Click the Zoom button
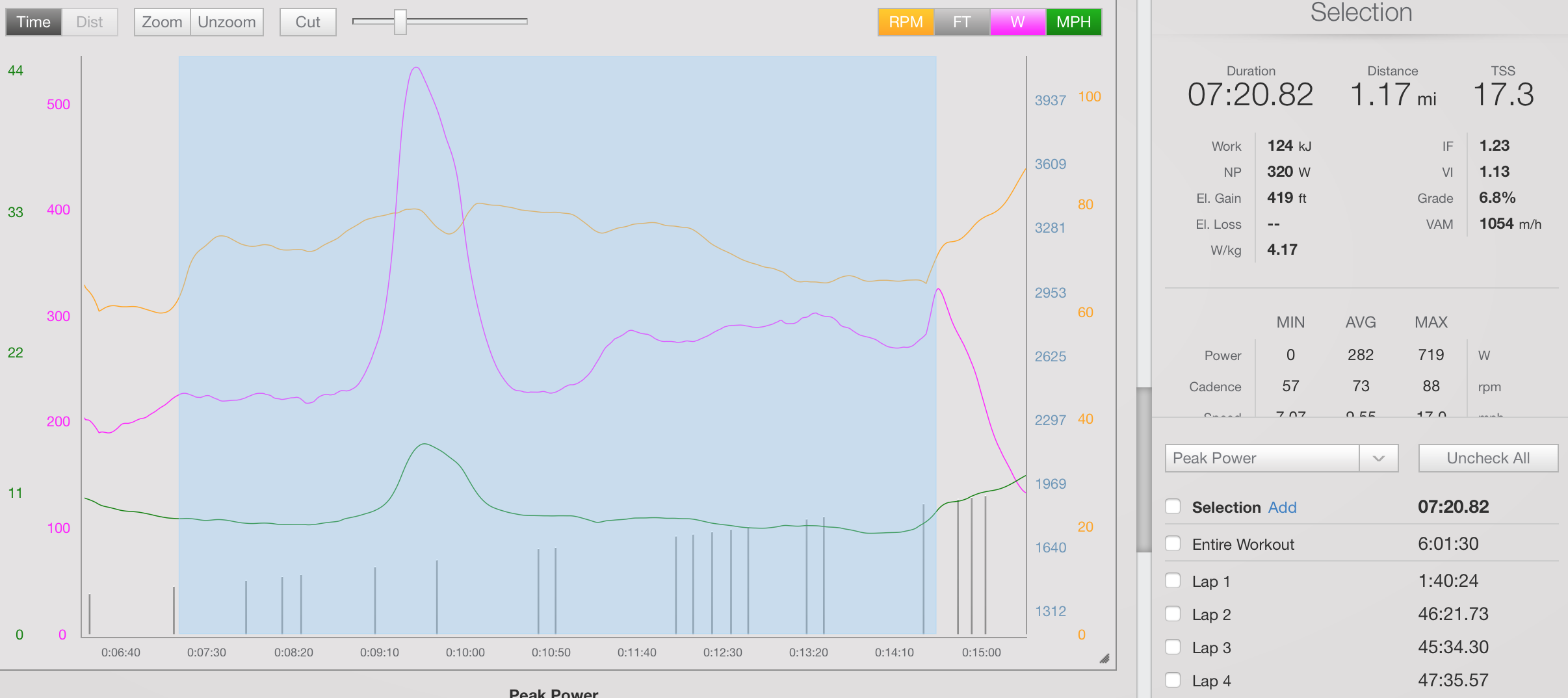 pos(162,22)
